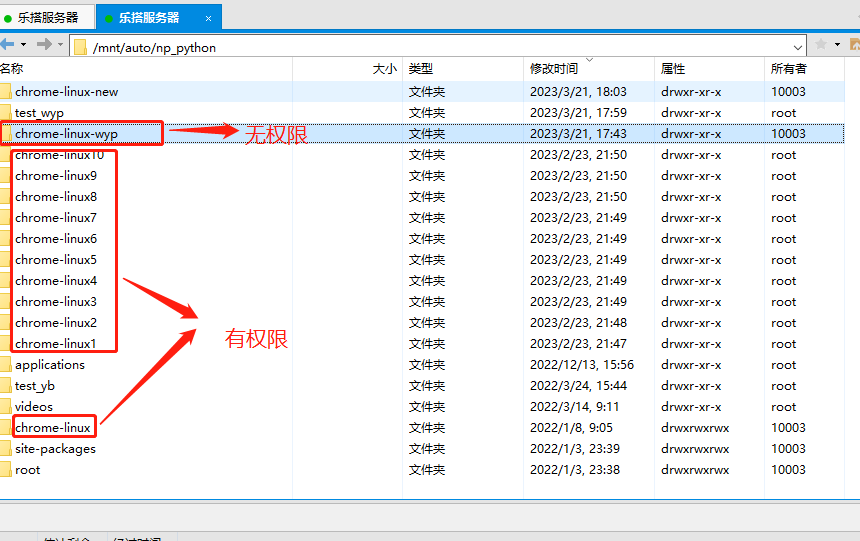Click the folder icon of videos
The image size is (860, 541).
tap(5, 407)
